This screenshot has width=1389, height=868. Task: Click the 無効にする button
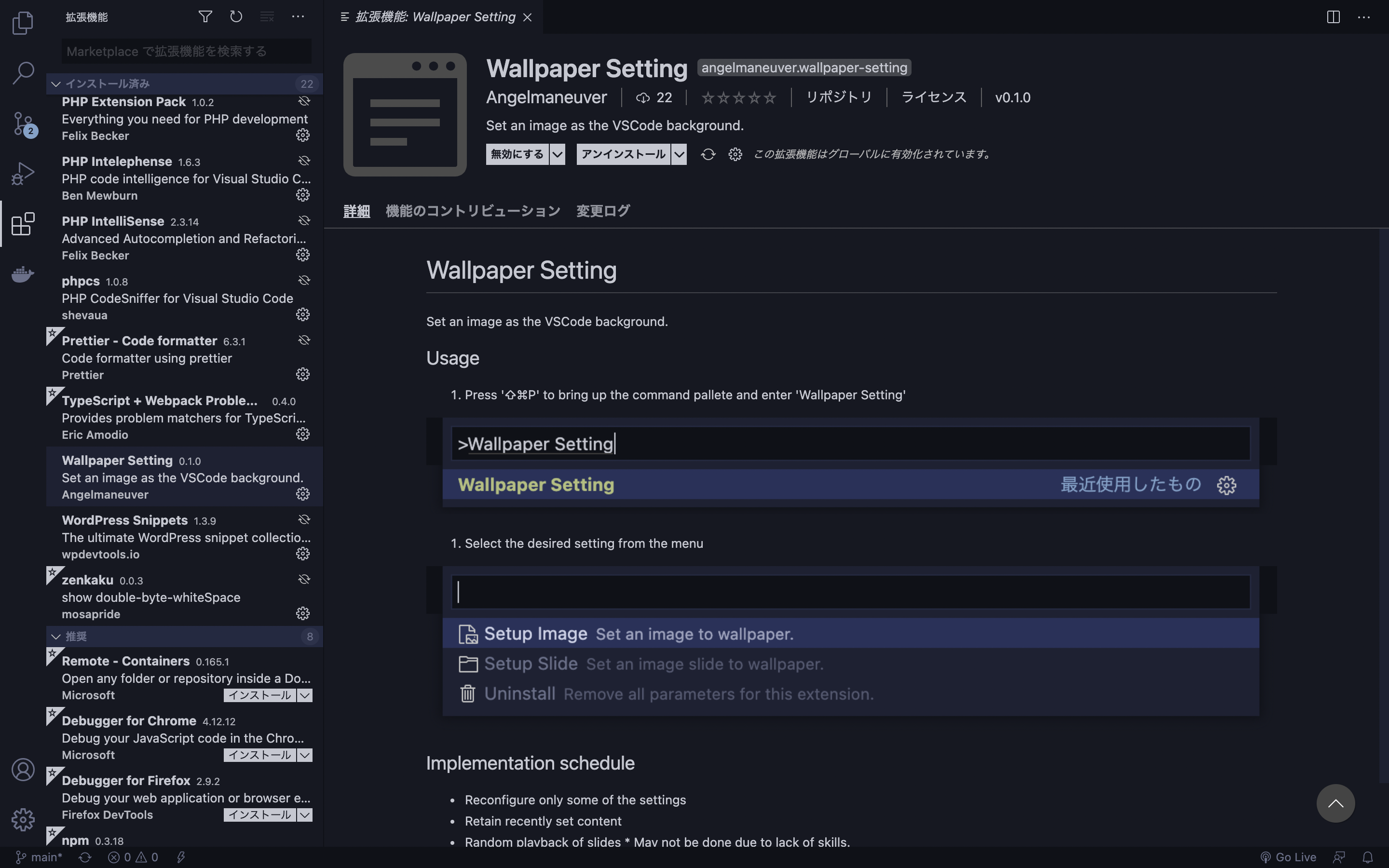(517, 154)
